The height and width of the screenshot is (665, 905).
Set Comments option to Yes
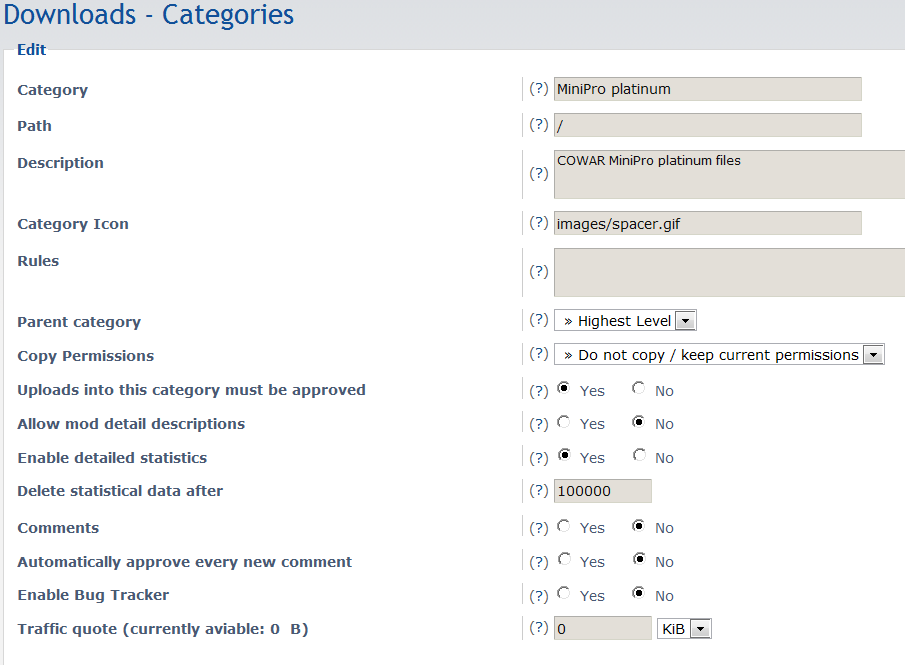click(564, 527)
